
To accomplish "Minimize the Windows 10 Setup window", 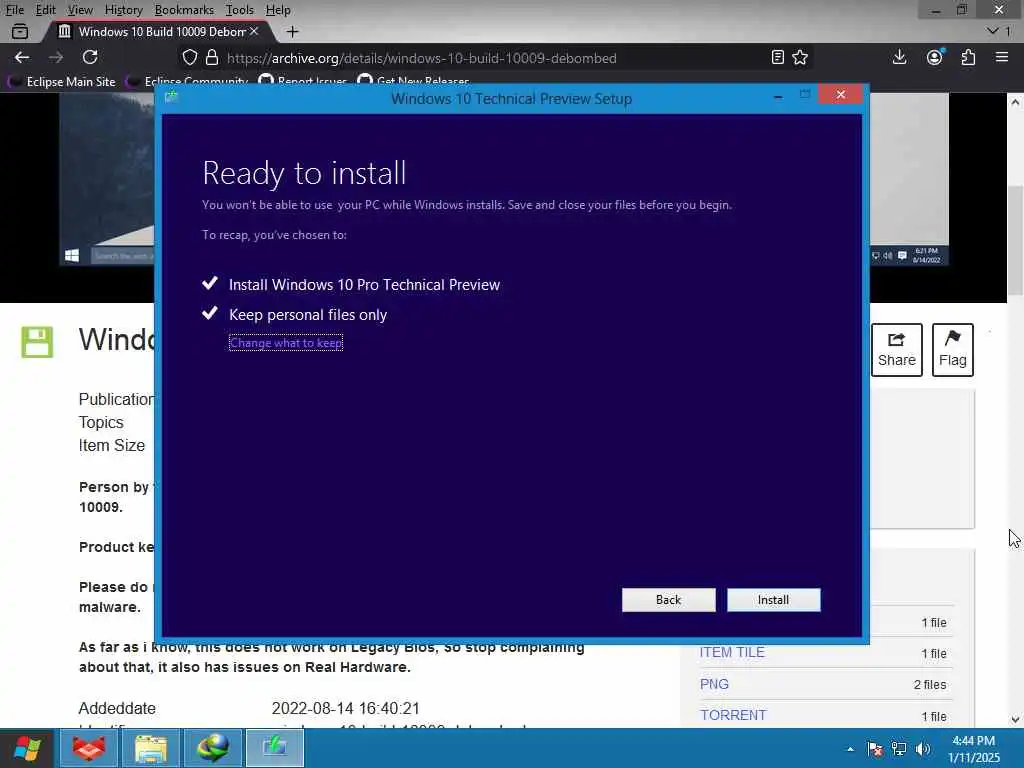I will 778,95.
